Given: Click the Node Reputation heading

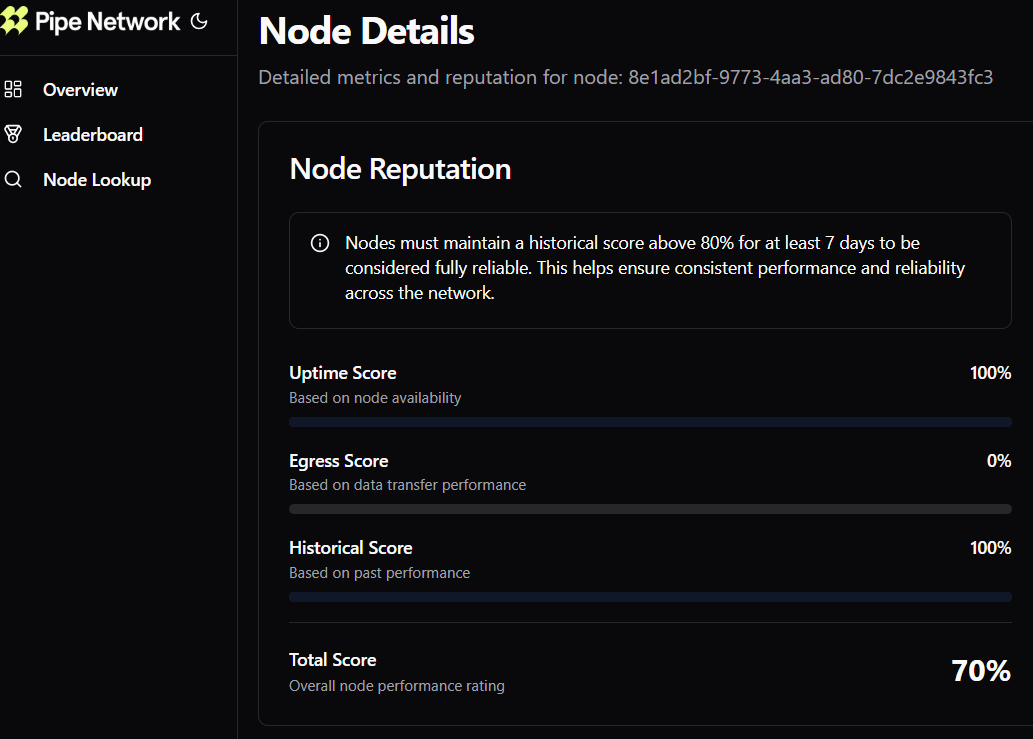Looking at the screenshot, I should 401,169.
